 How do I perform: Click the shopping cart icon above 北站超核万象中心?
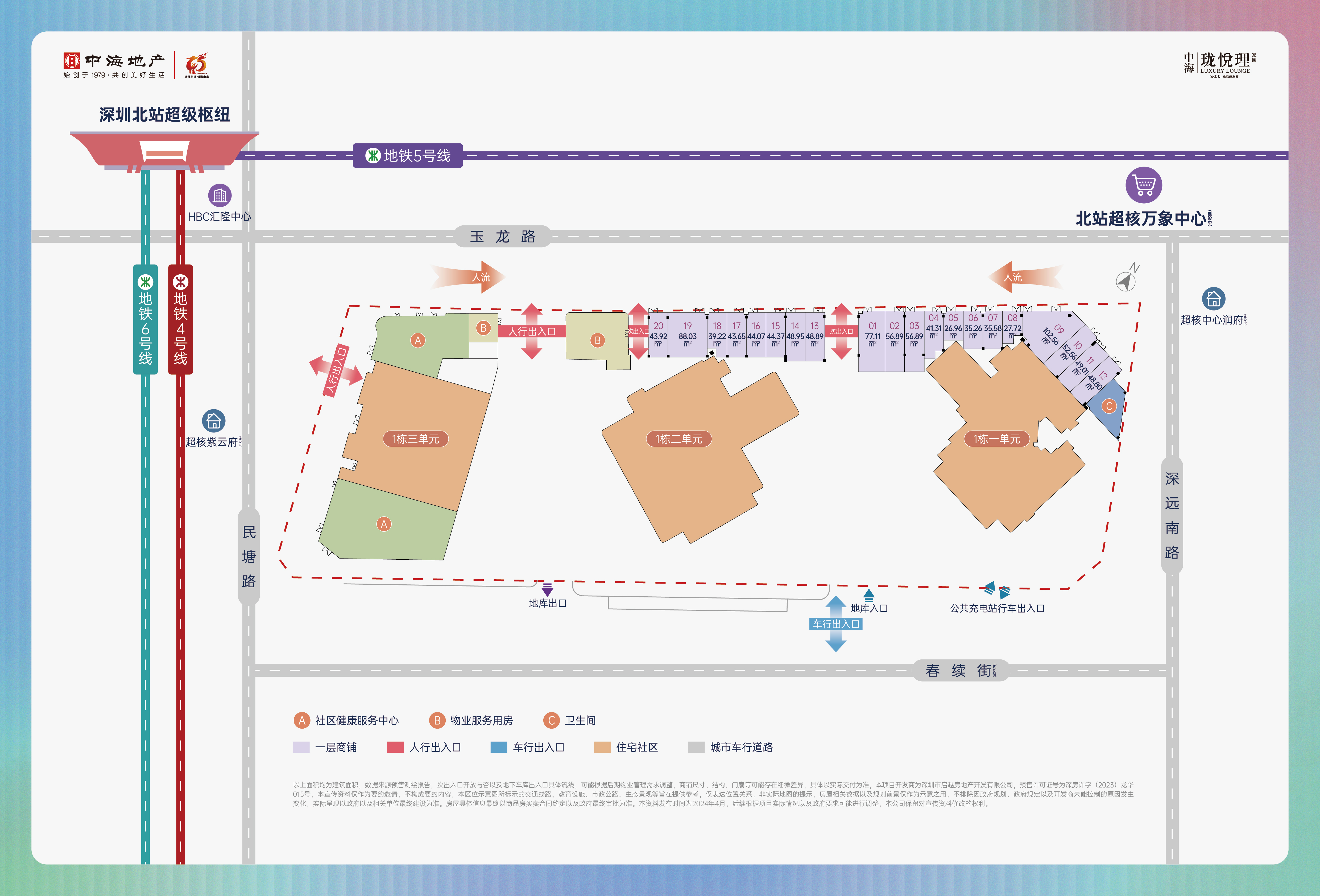point(1144,185)
